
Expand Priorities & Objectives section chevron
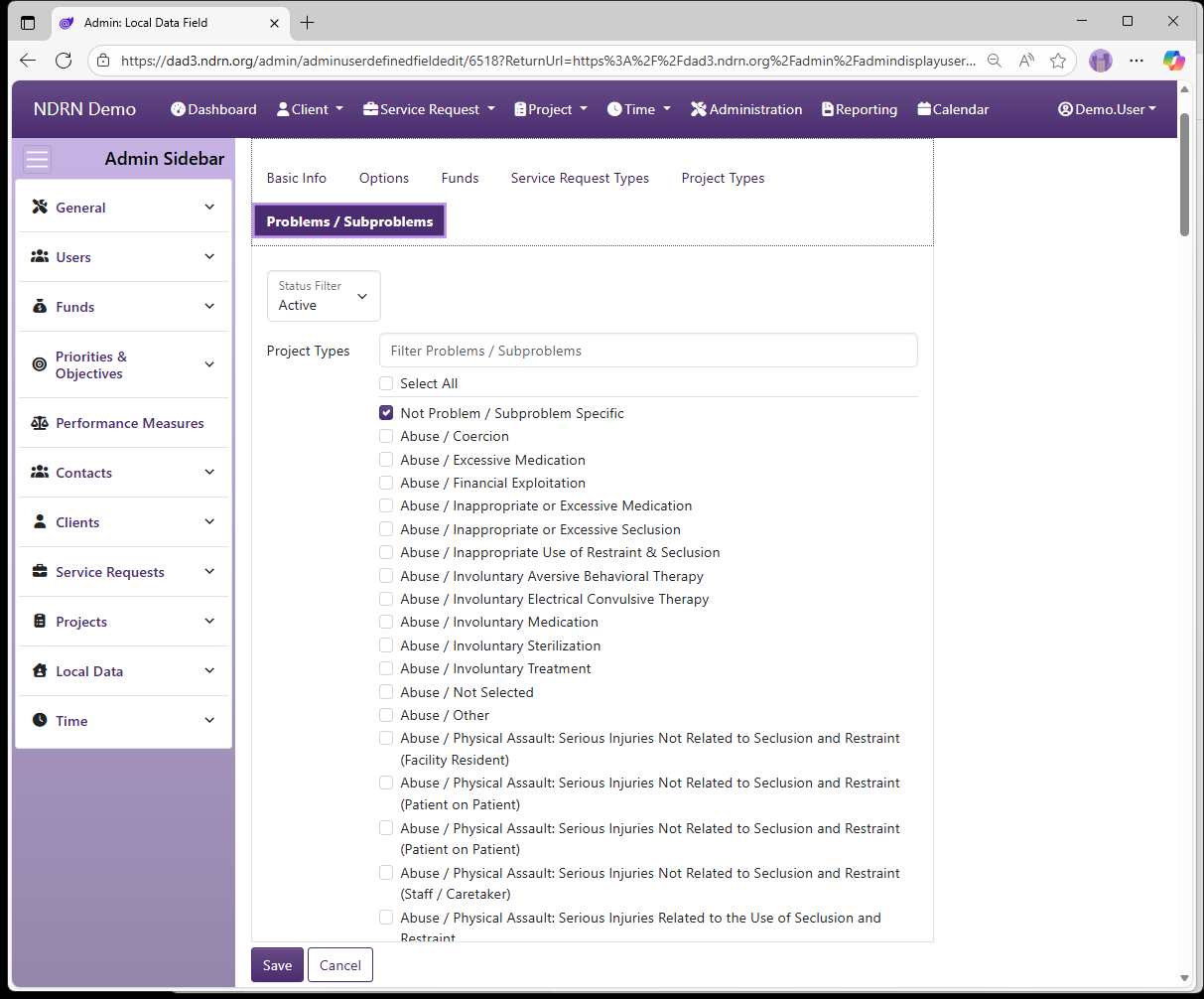(x=209, y=364)
